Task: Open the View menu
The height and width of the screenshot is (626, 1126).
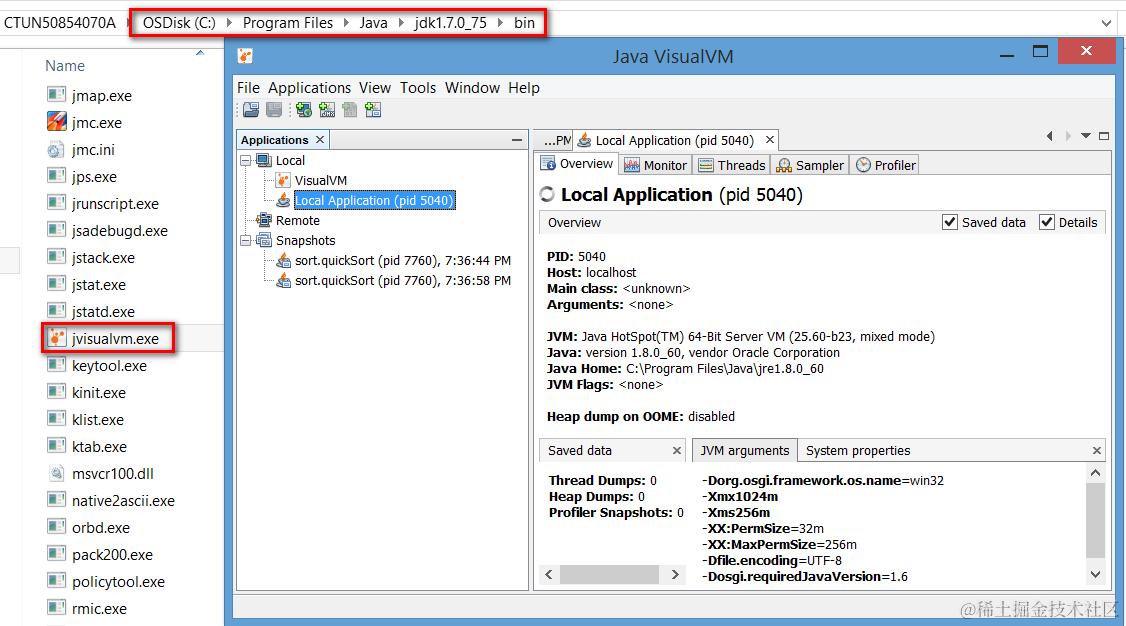Action: point(375,88)
